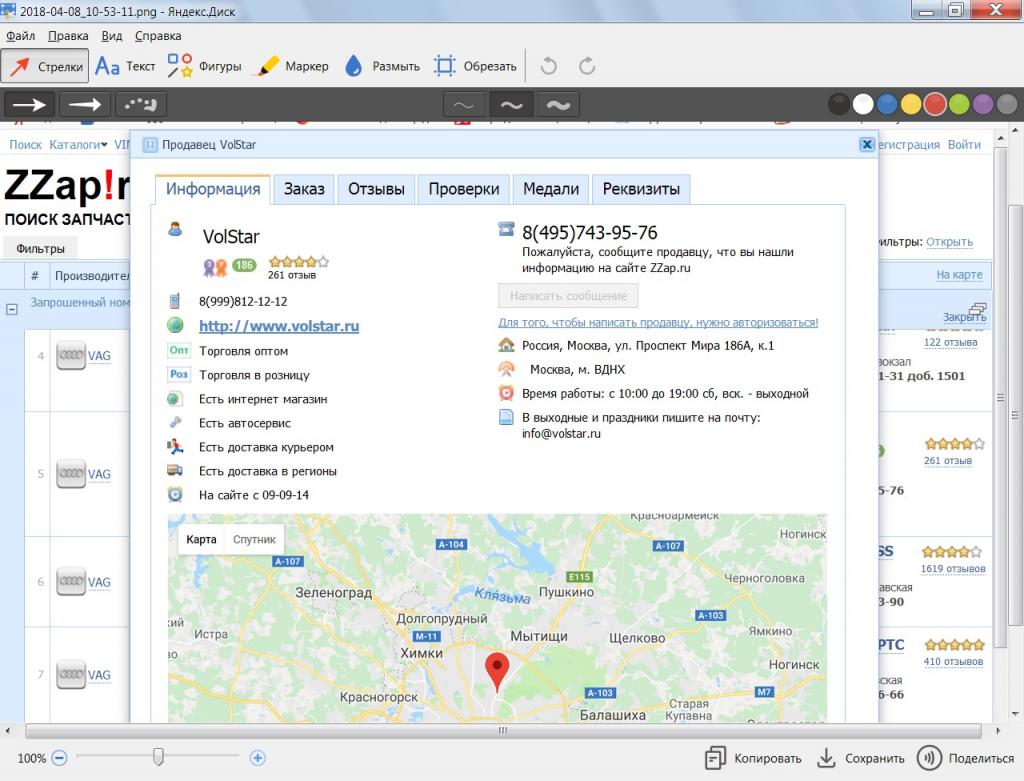Click the zoom in plus button
The width and height of the screenshot is (1024, 781).
tap(257, 758)
